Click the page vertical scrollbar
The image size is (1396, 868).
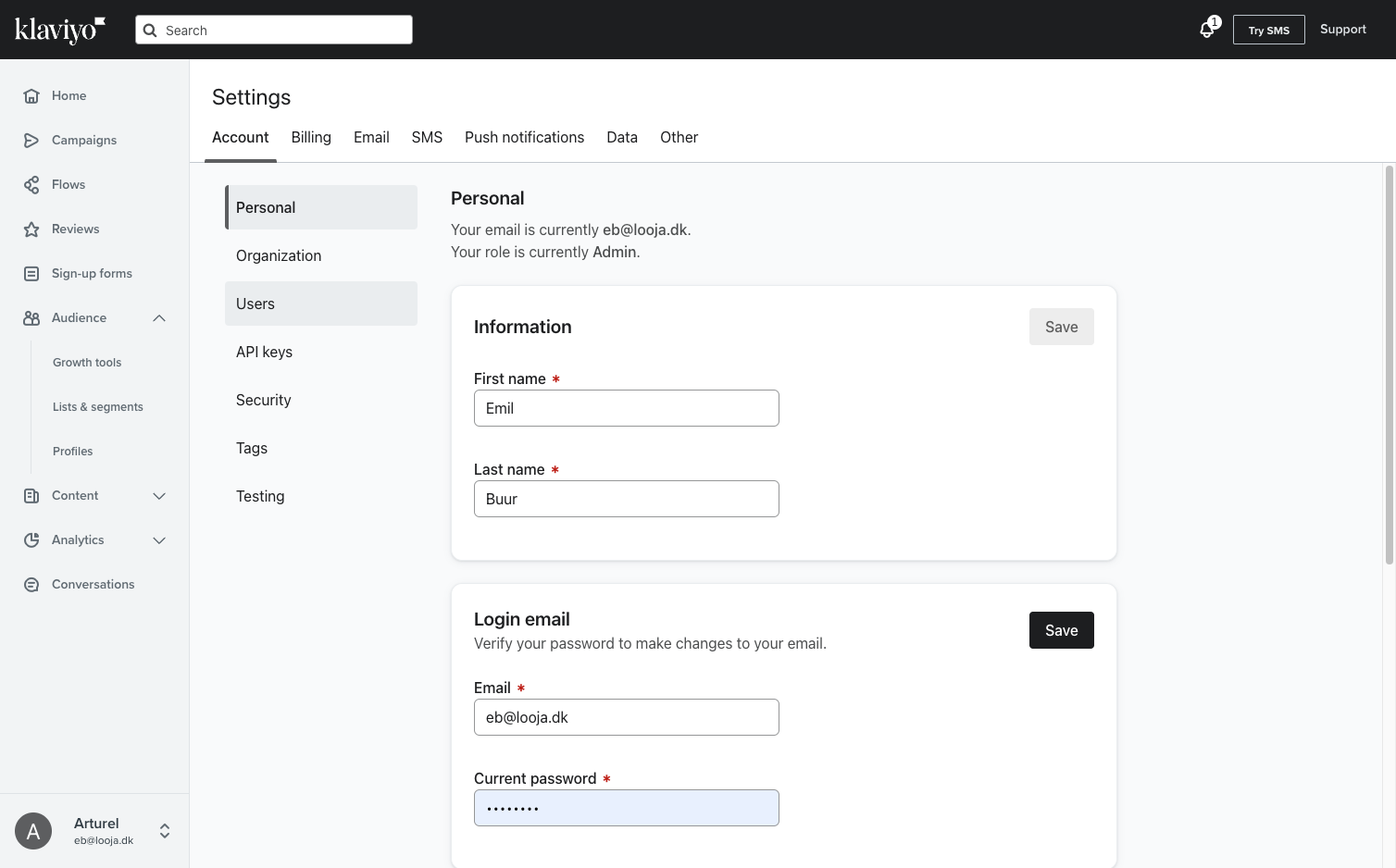click(1390, 365)
